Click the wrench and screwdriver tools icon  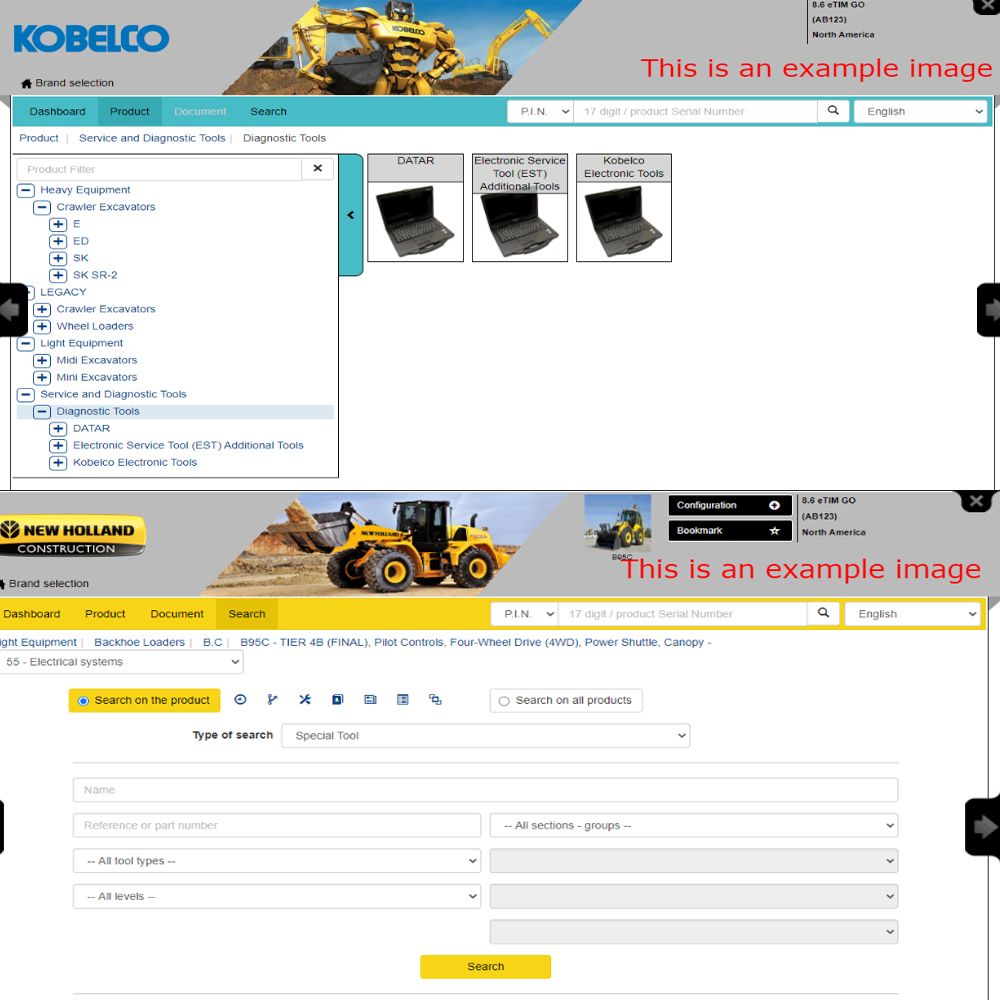[x=305, y=700]
